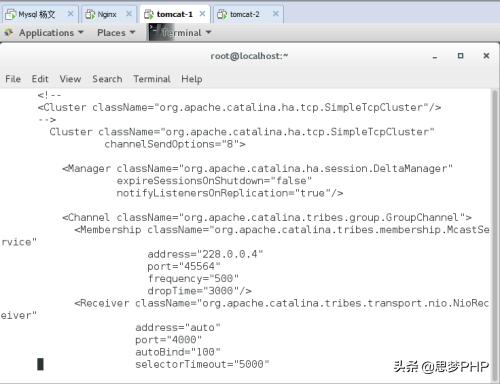Close the Mysql tab
500x384 pixels.
tap(70, 14)
